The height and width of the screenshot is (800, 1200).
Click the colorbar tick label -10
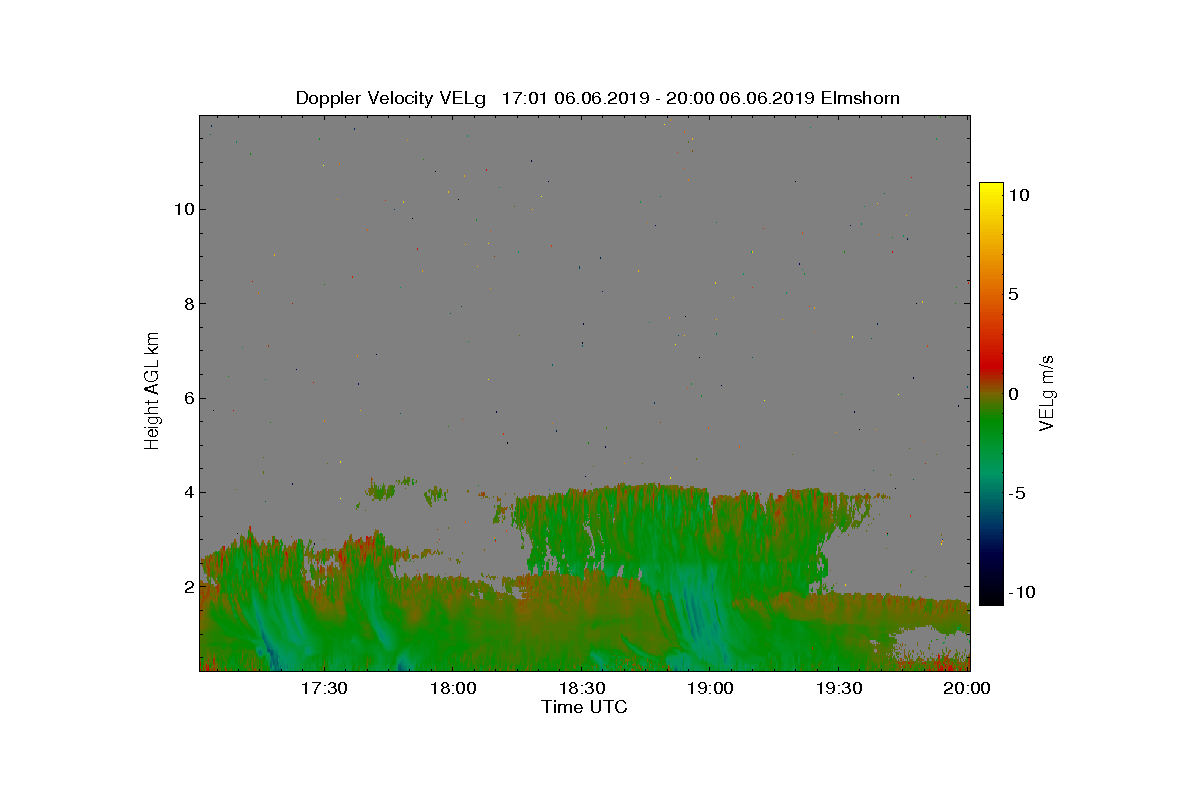point(1021,592)
